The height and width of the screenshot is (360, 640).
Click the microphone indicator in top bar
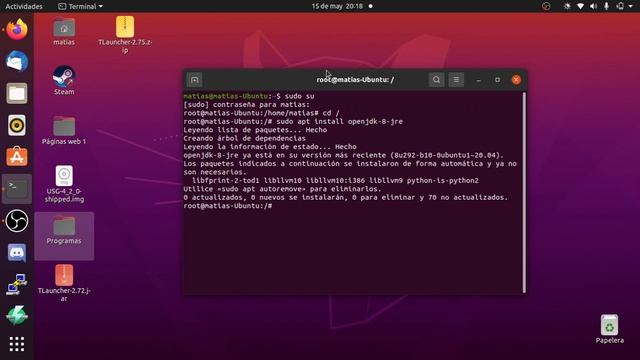(606, 6)
